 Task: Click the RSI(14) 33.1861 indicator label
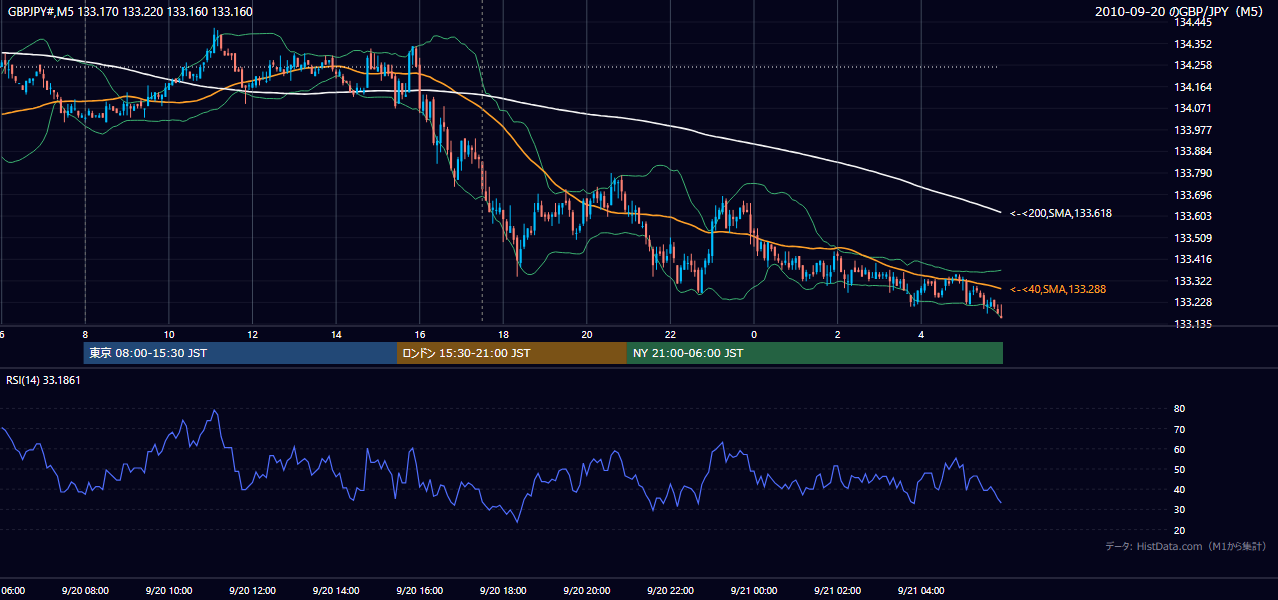[x=43, y=380]
